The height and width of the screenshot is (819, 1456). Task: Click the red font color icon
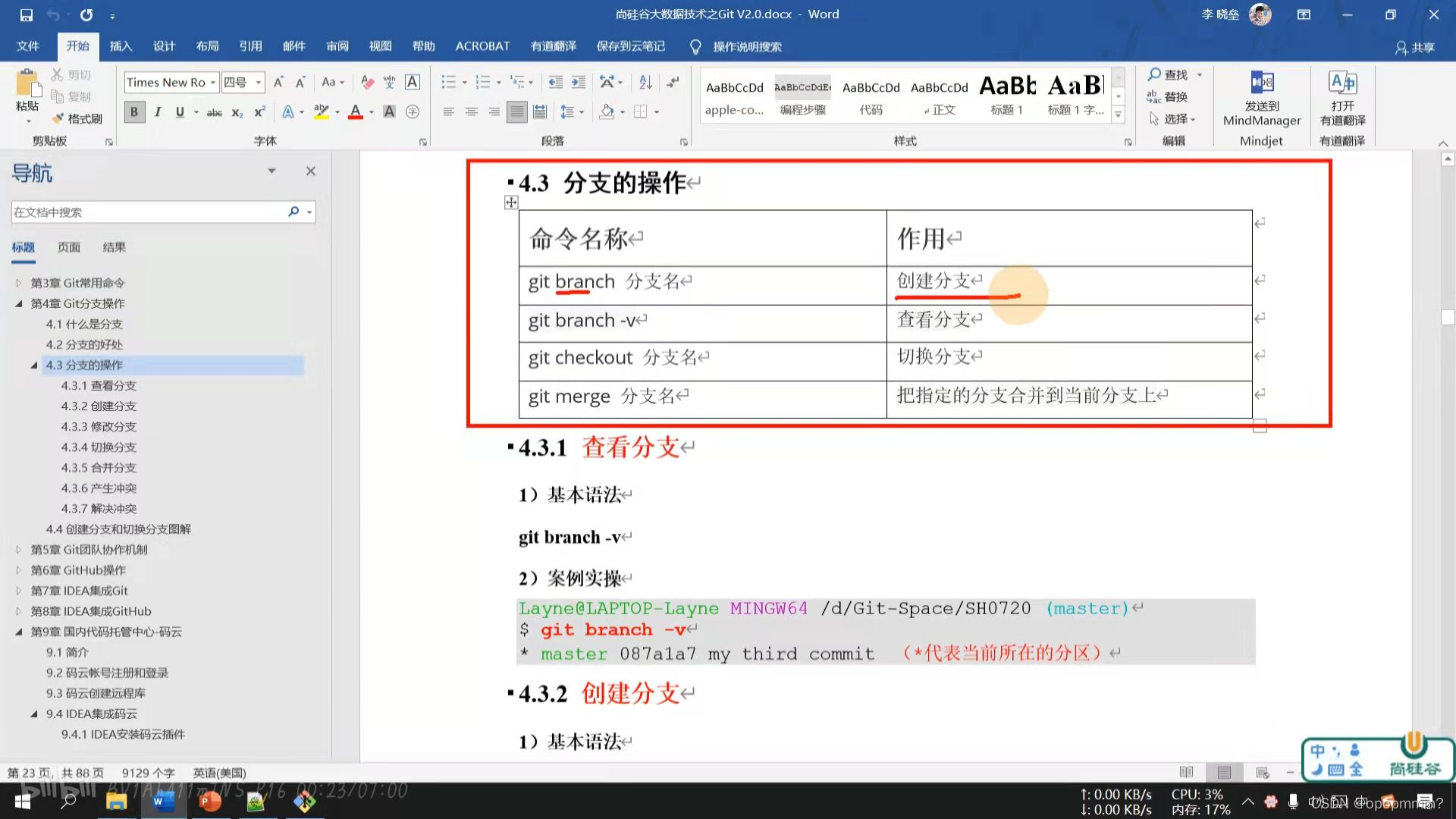355,112
